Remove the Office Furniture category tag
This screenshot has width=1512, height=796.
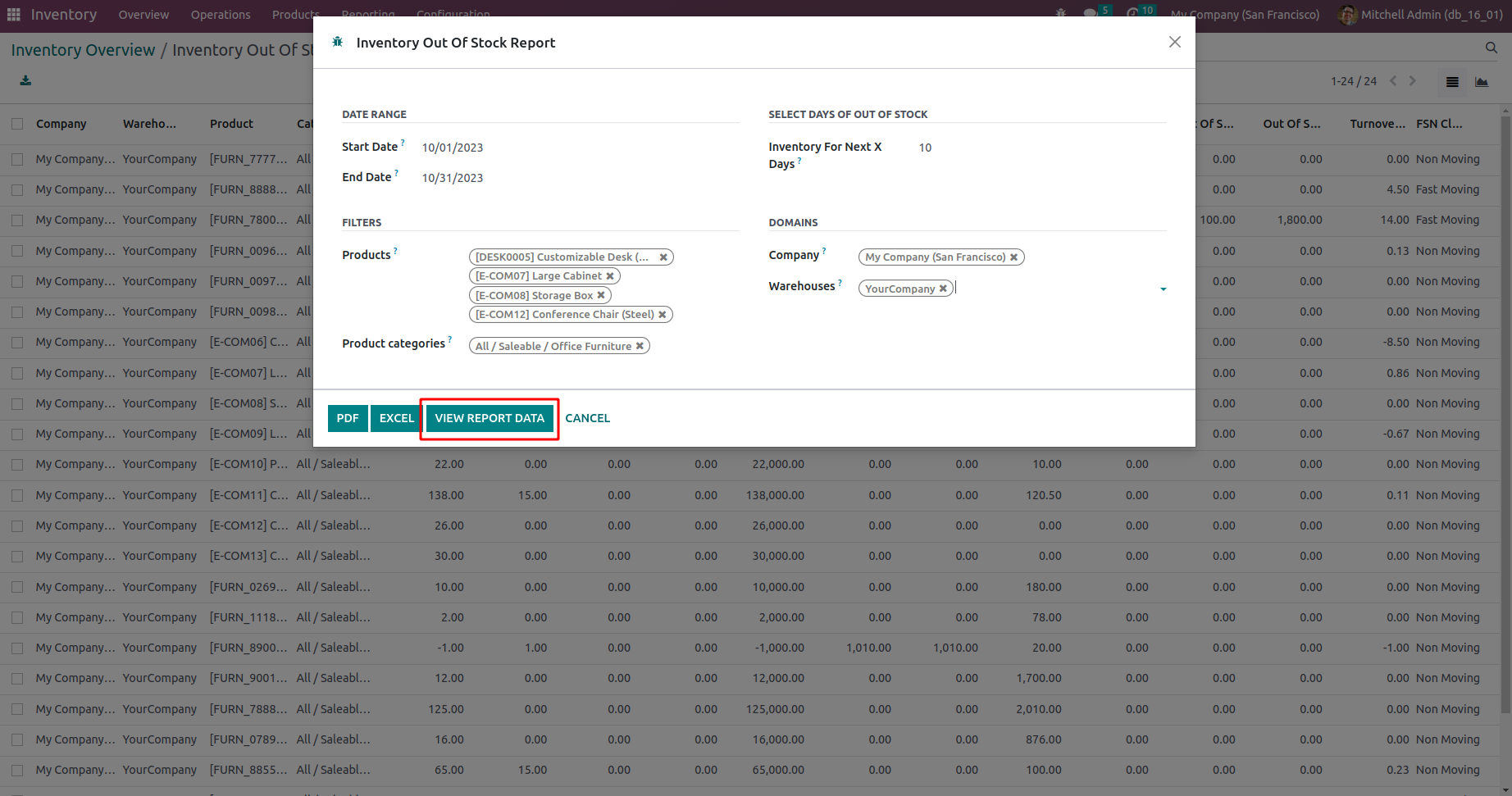tap(640, 347)
